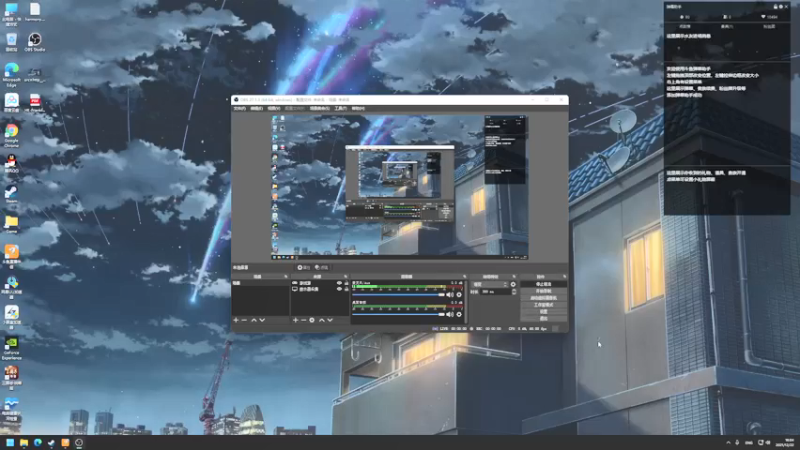Open GeForce Experience desktop shortcut

coord(11,348)
